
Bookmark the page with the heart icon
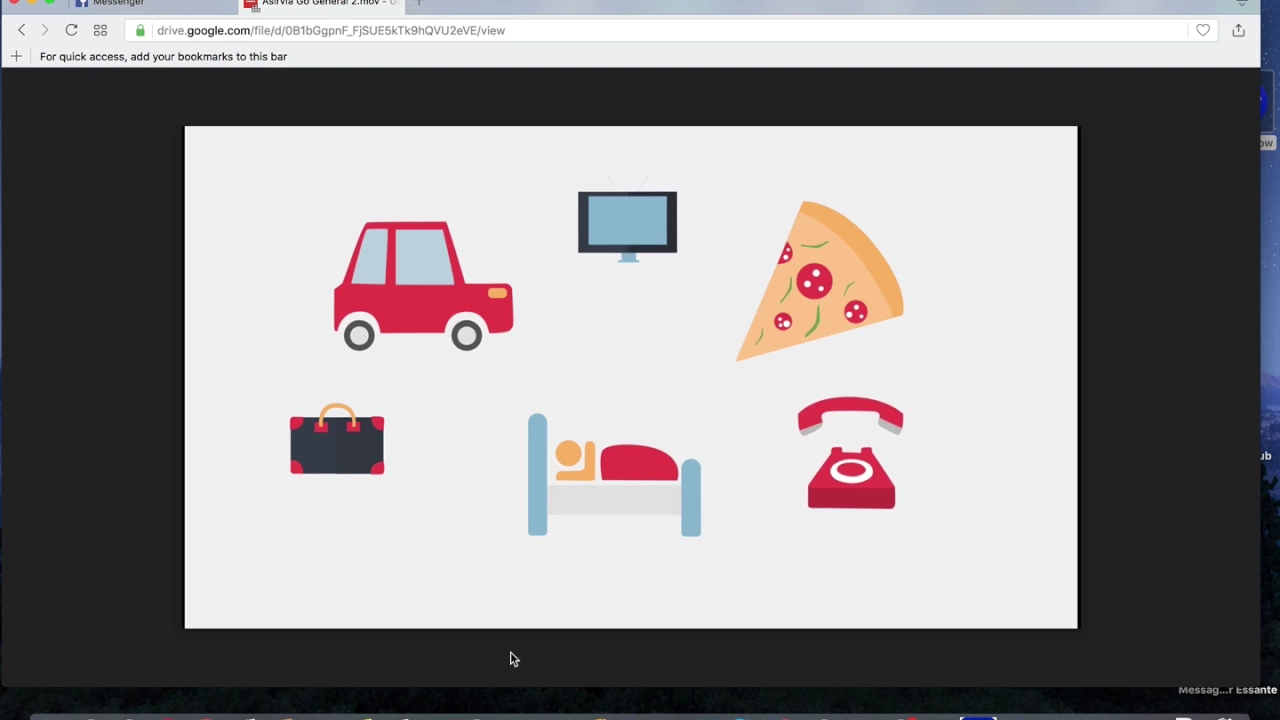[1203, 30]
